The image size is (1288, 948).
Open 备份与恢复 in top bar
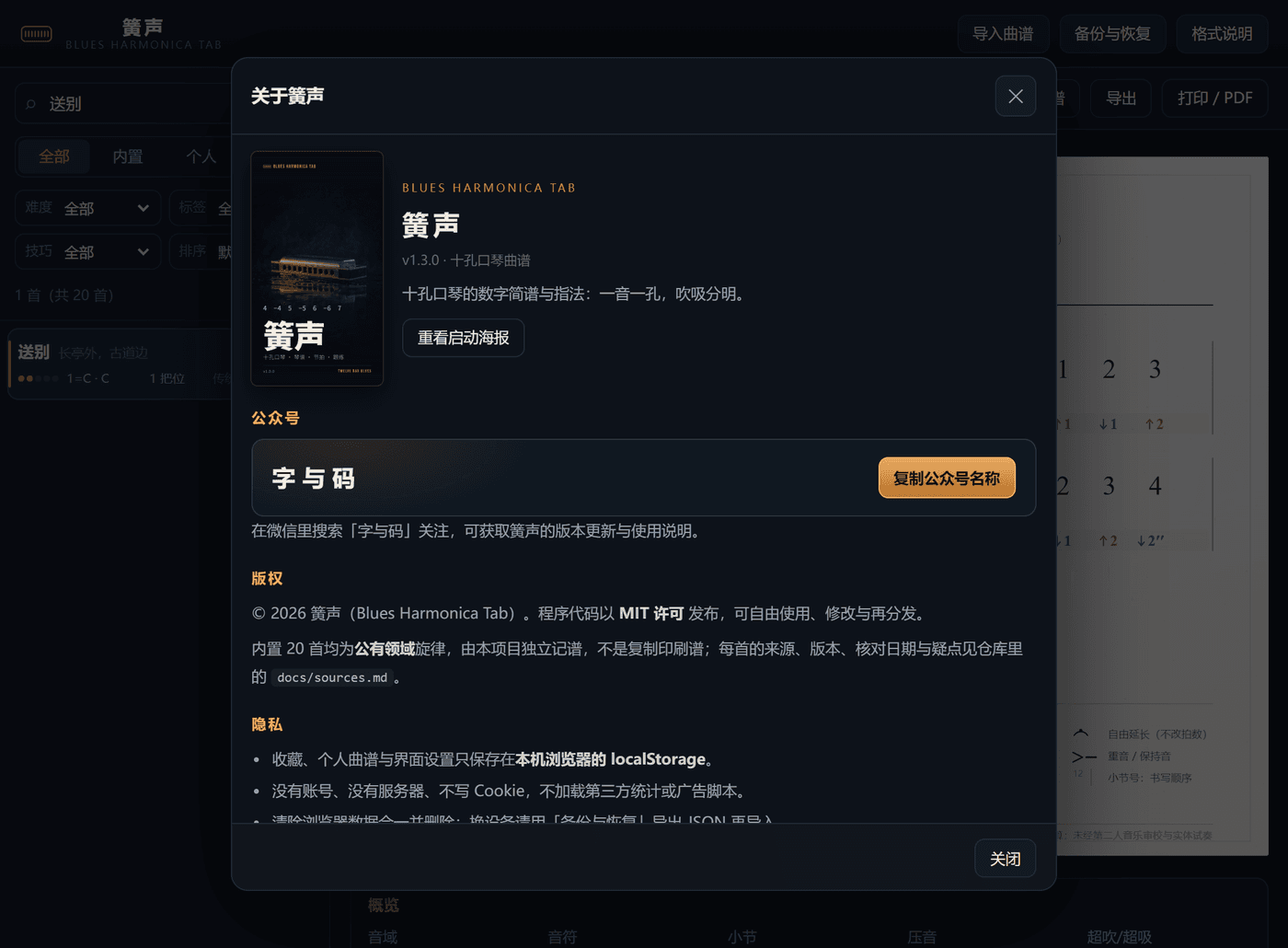coord(1112,34)
